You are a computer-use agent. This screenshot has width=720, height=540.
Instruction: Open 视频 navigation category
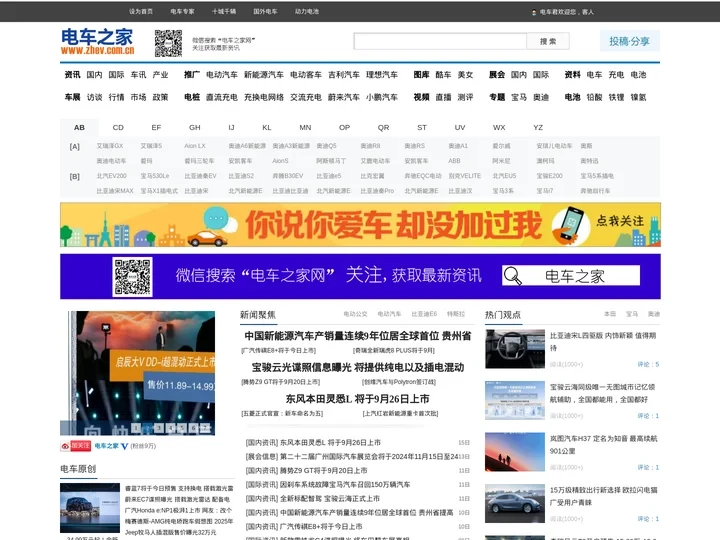(421, 97)
